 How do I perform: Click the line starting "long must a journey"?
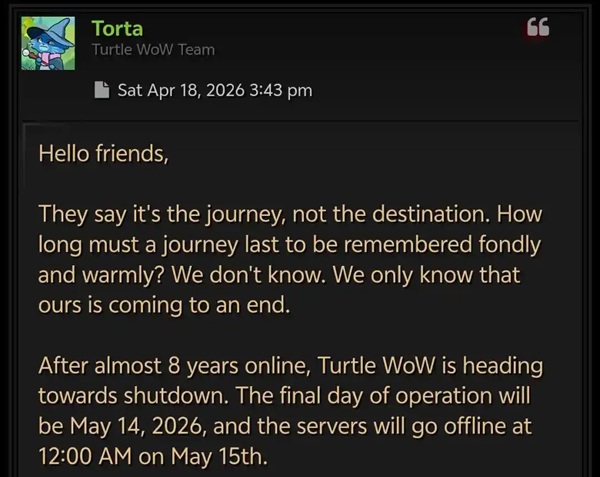(289, 245)
